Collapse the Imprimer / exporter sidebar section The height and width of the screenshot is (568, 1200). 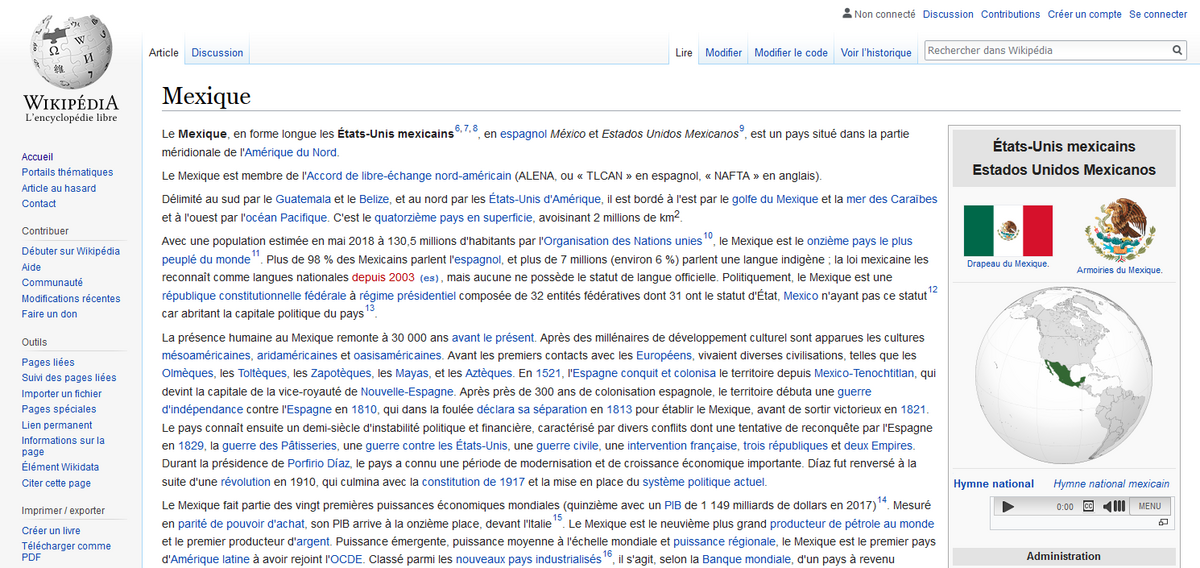[63, 510]
